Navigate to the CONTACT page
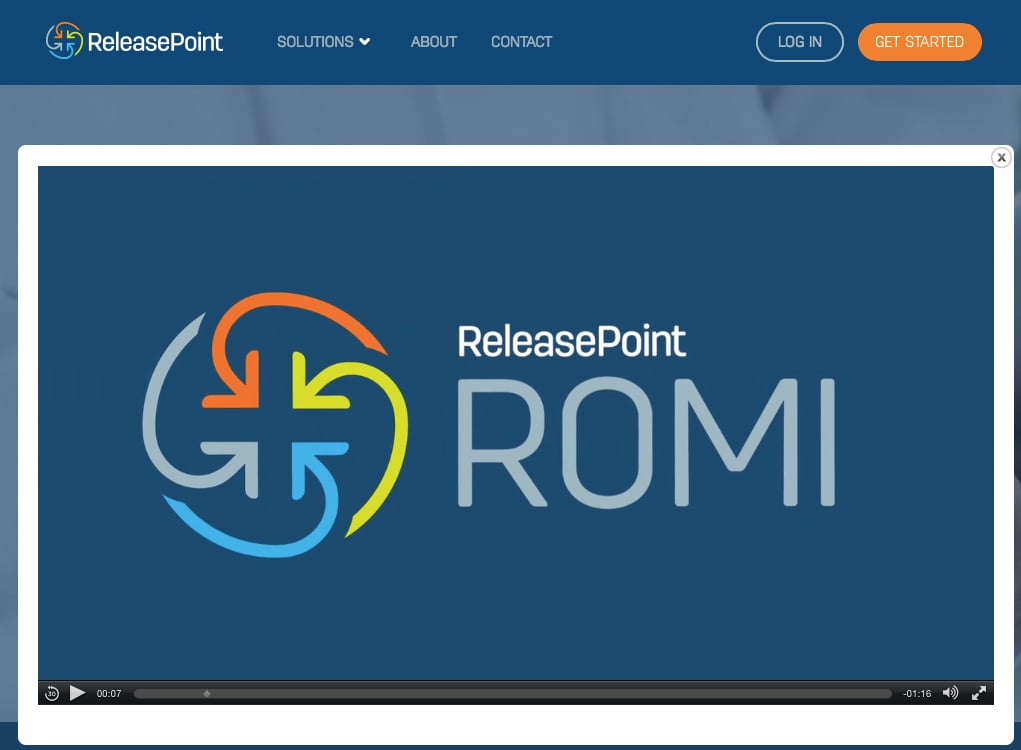1021x750 pixels. tap(521, 42)
